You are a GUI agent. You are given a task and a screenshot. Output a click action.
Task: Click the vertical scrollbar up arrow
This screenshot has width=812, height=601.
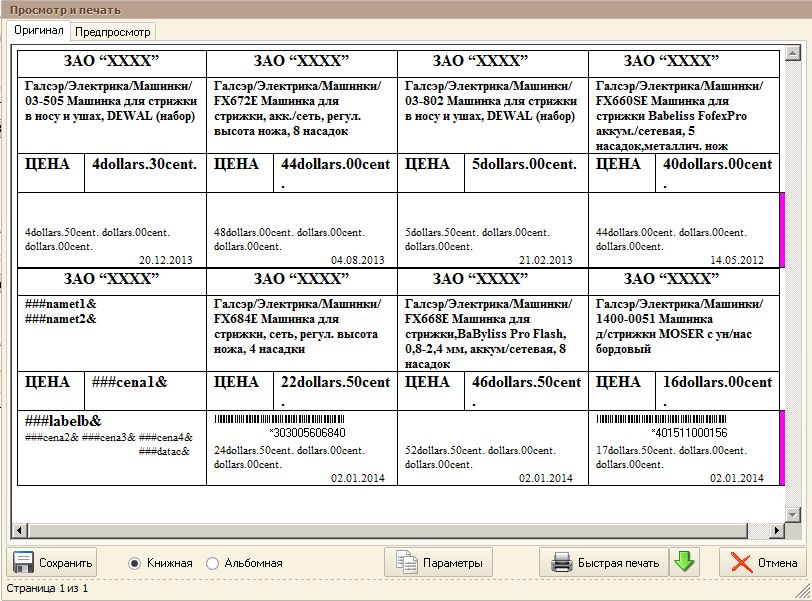click(793, 50)
